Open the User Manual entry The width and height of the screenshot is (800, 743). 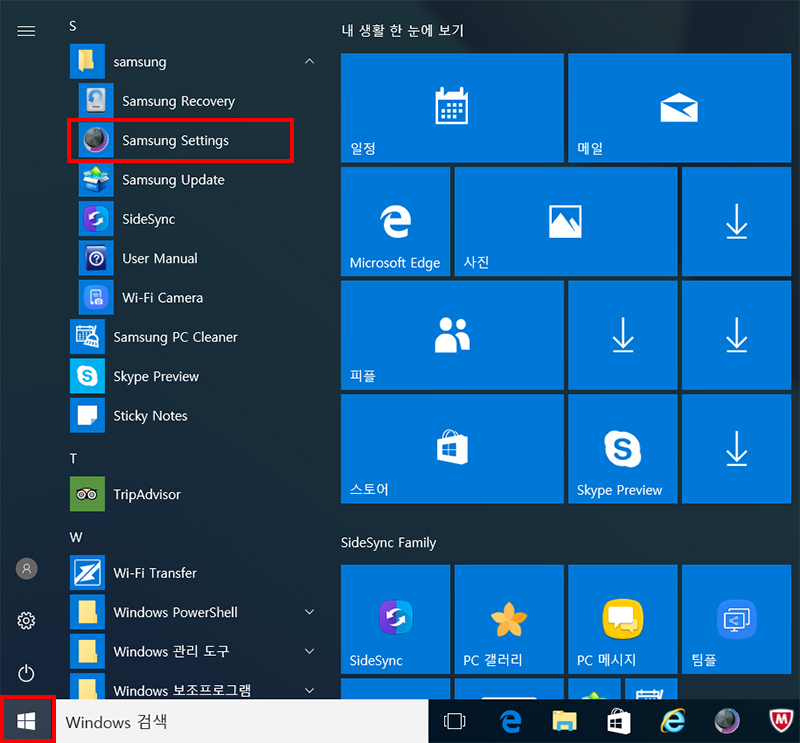(x=196, y=258)
